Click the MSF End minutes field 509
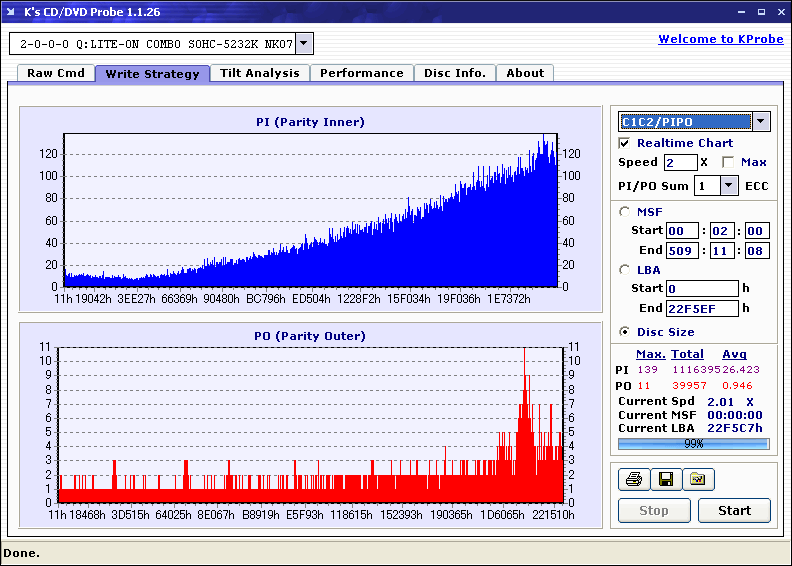The width and height of the screenshot is (792, 566). [x=682, y=250]
